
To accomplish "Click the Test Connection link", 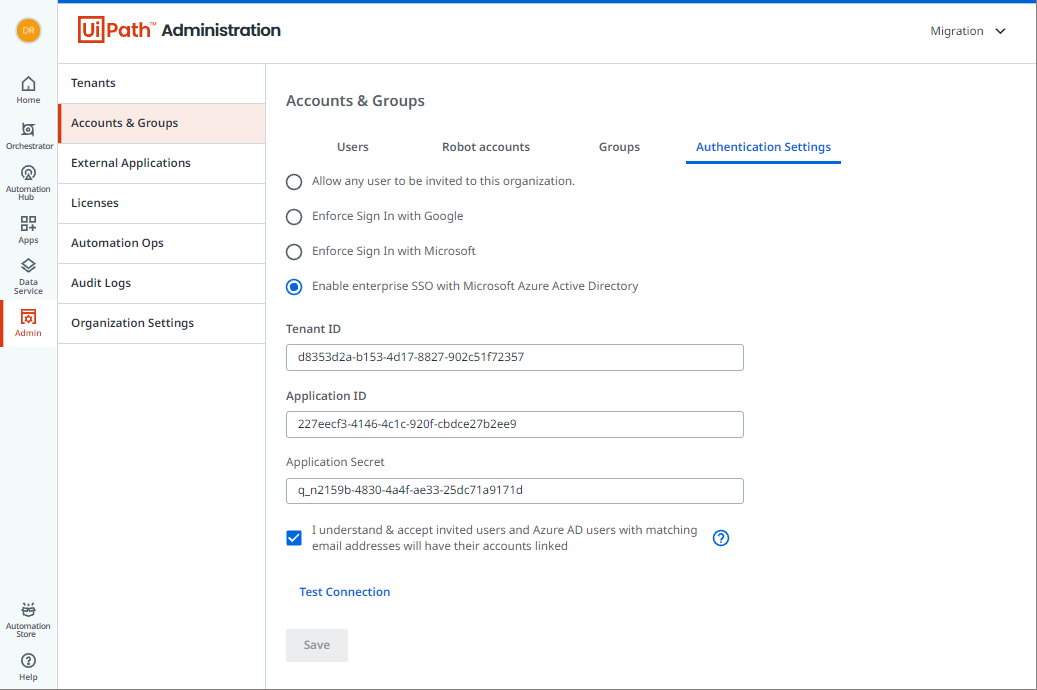I will click(x=345, y=592).
